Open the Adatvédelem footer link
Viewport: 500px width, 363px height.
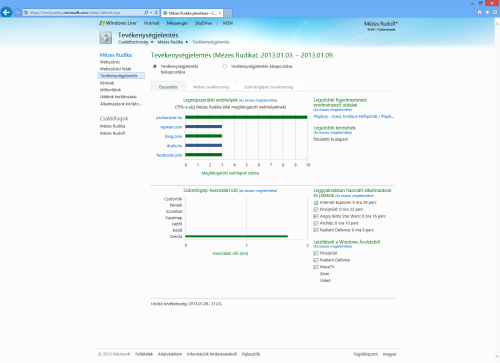point(170,354)
